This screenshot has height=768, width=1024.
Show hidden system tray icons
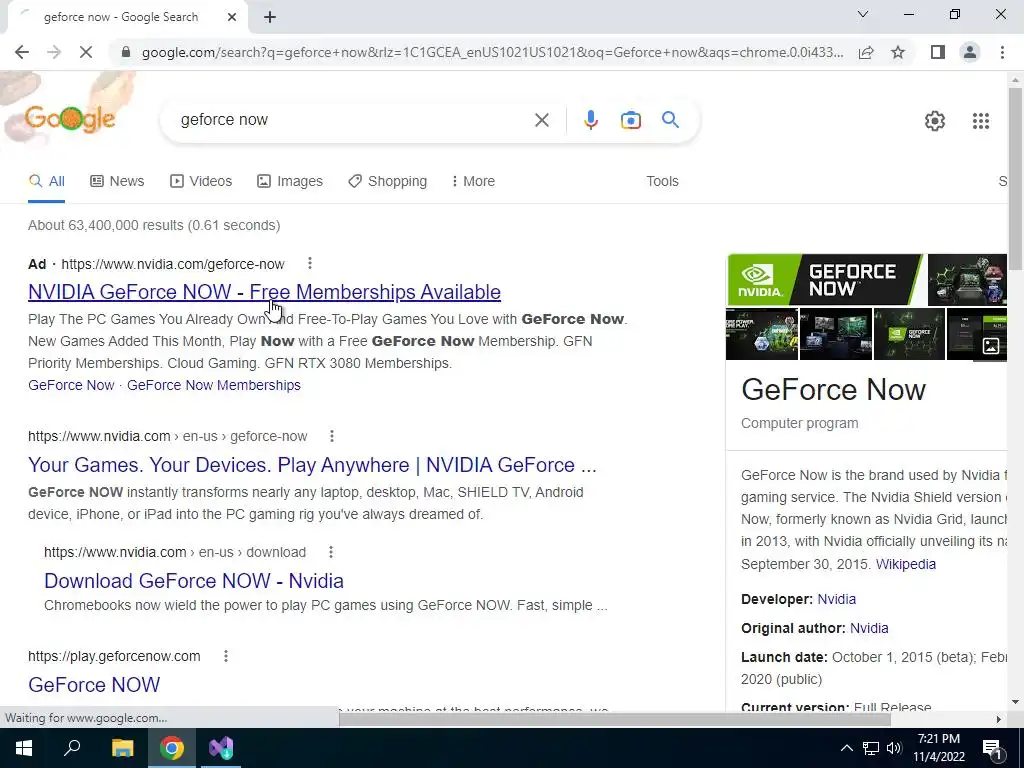(846, 748)
